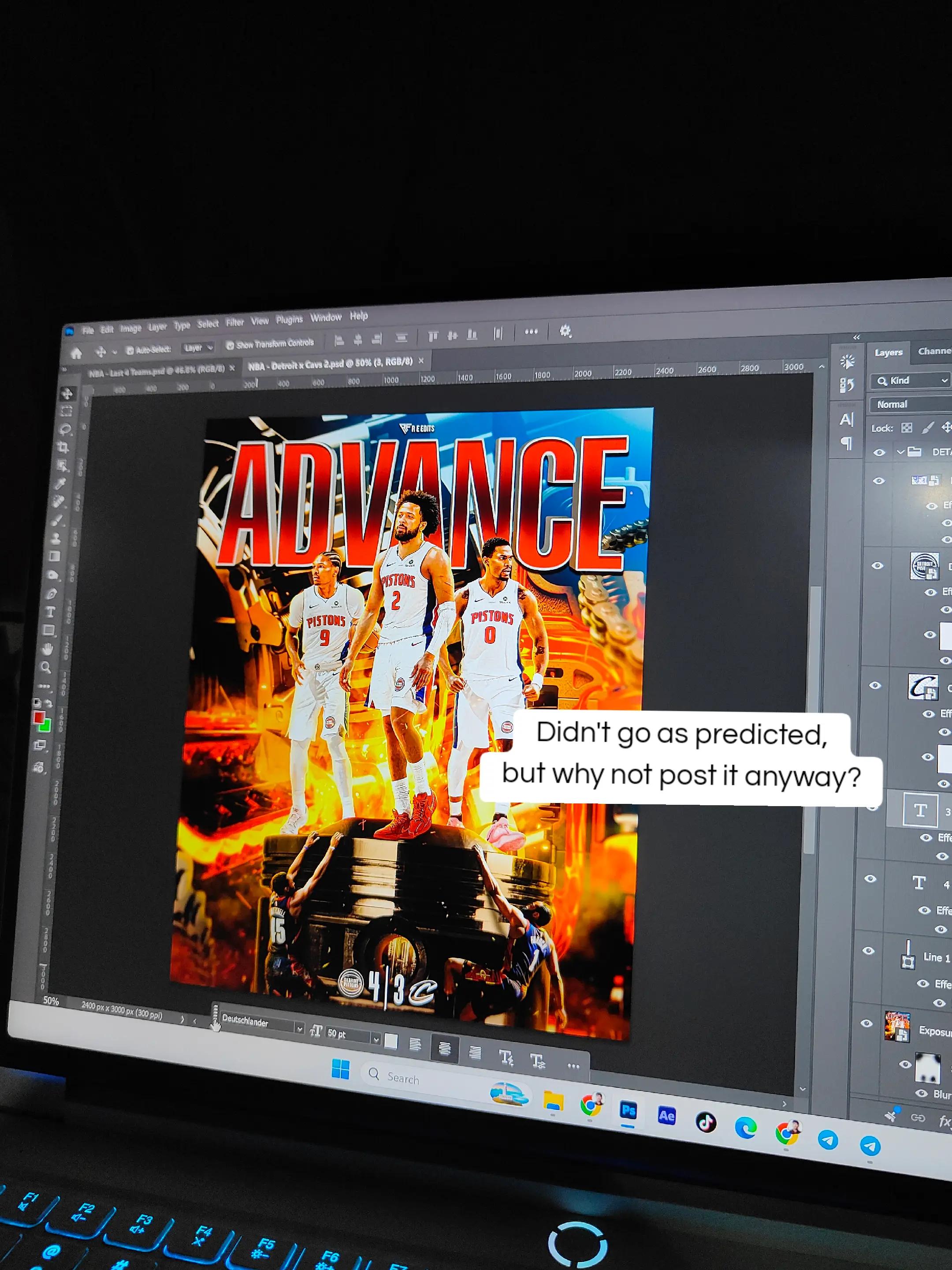Select the Lasso tool
This screenshot has height=1270, width=952.
tap(65, 429)
